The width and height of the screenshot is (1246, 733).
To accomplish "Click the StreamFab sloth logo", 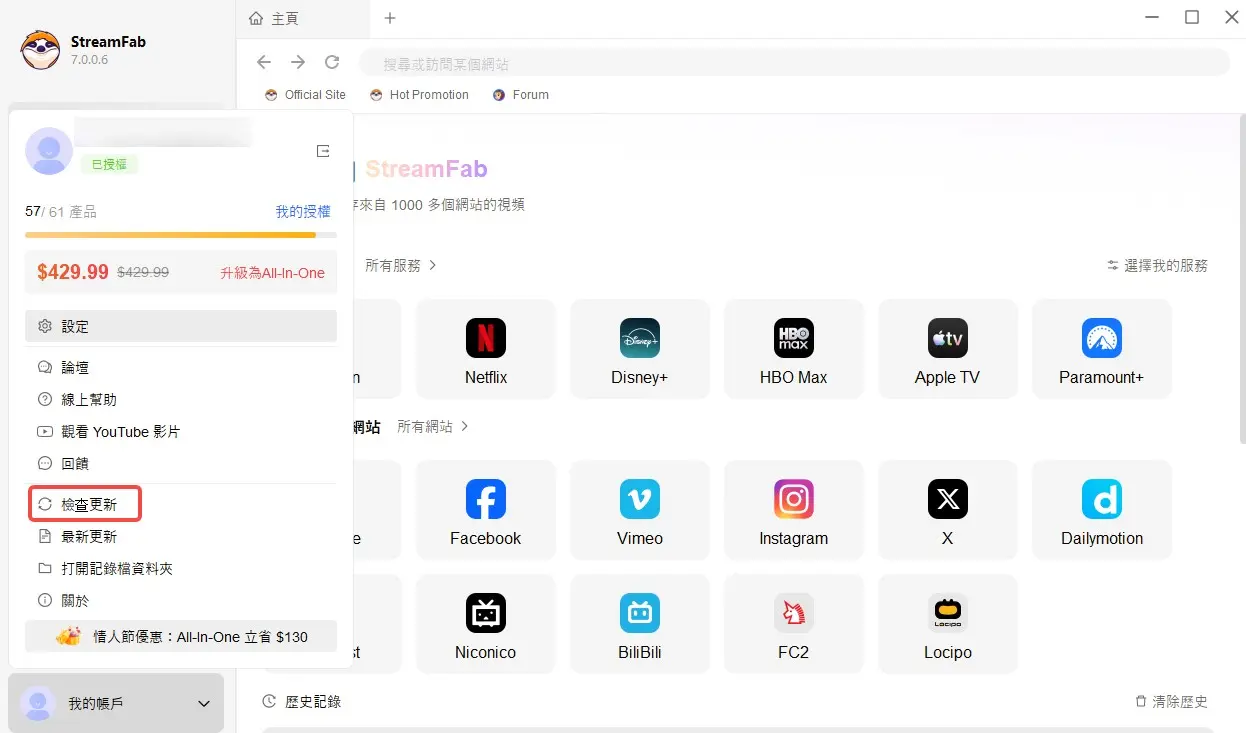I will 41,50.
